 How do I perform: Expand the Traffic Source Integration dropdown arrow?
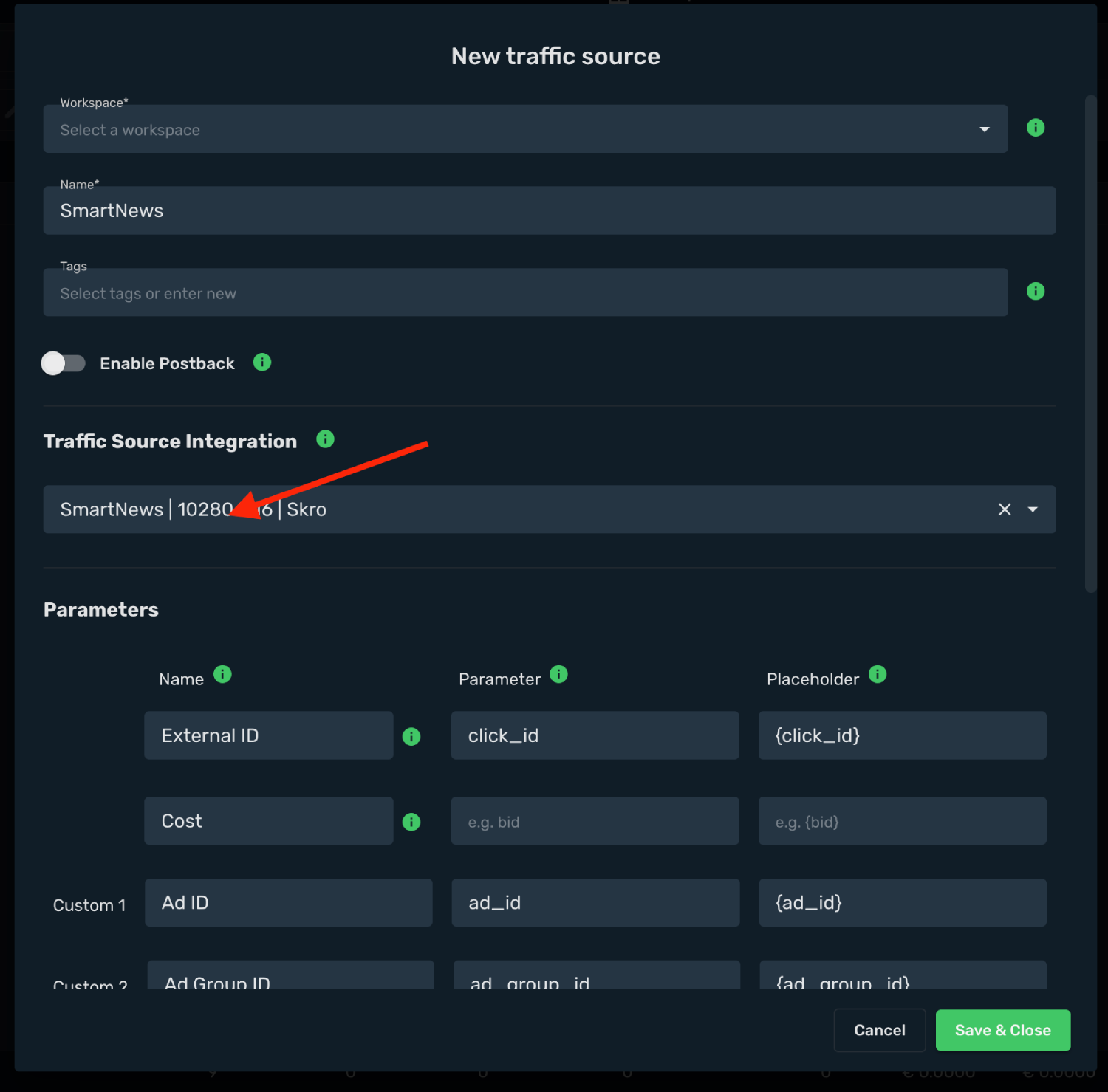(1033, 509)
